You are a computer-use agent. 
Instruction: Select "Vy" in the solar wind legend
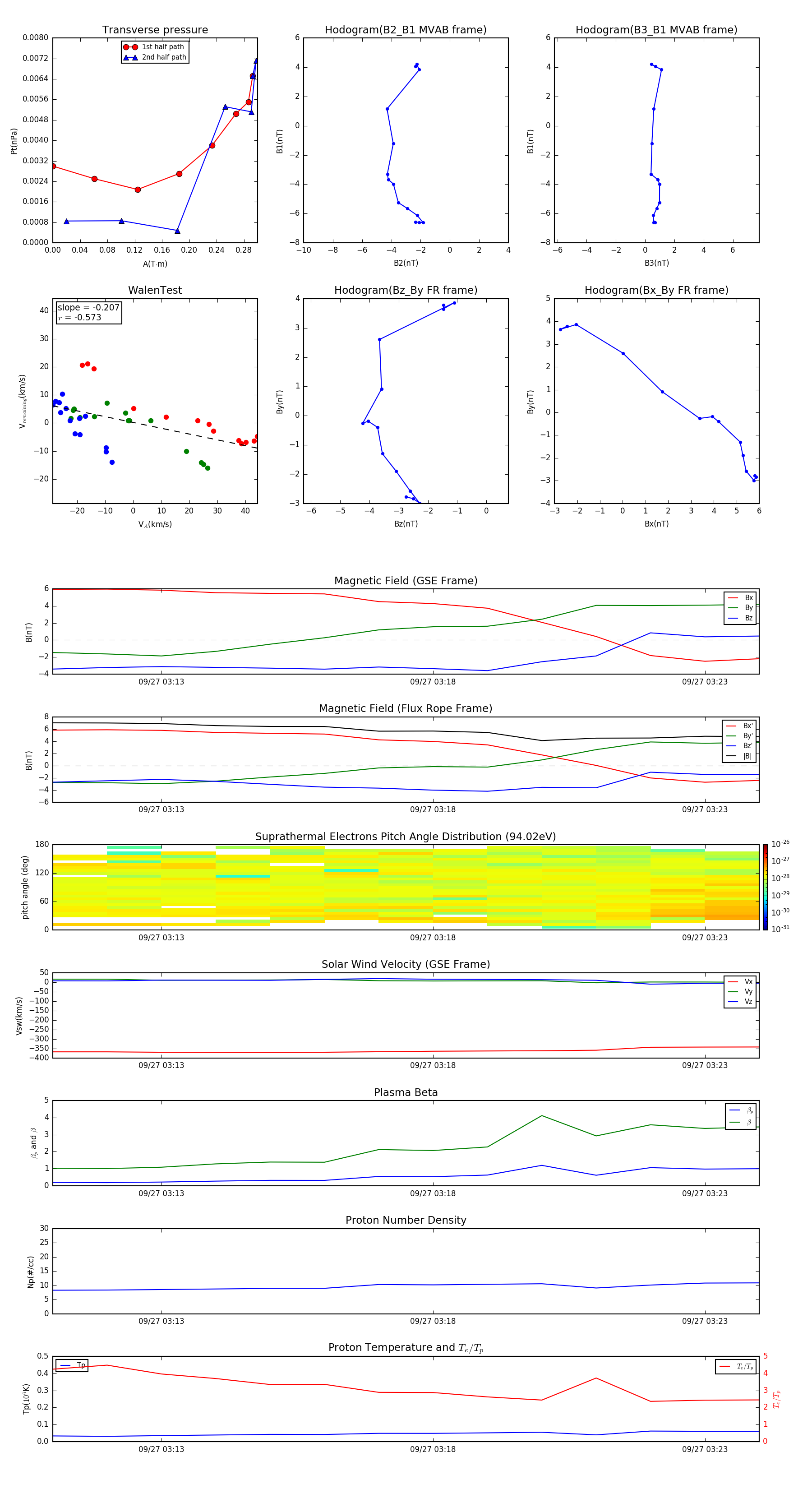pyautogui.click(x=740, y=991)
